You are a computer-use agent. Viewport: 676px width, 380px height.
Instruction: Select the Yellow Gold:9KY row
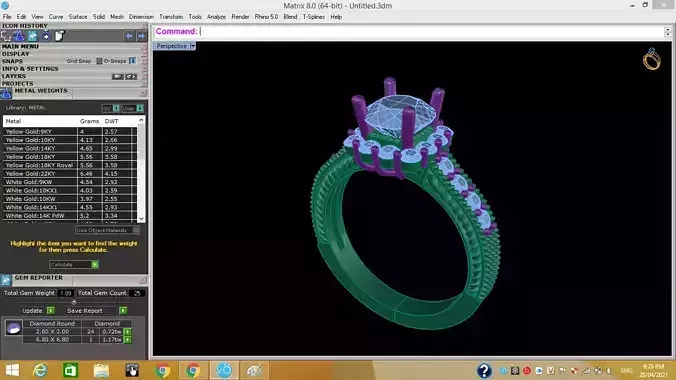click(70, 132)
